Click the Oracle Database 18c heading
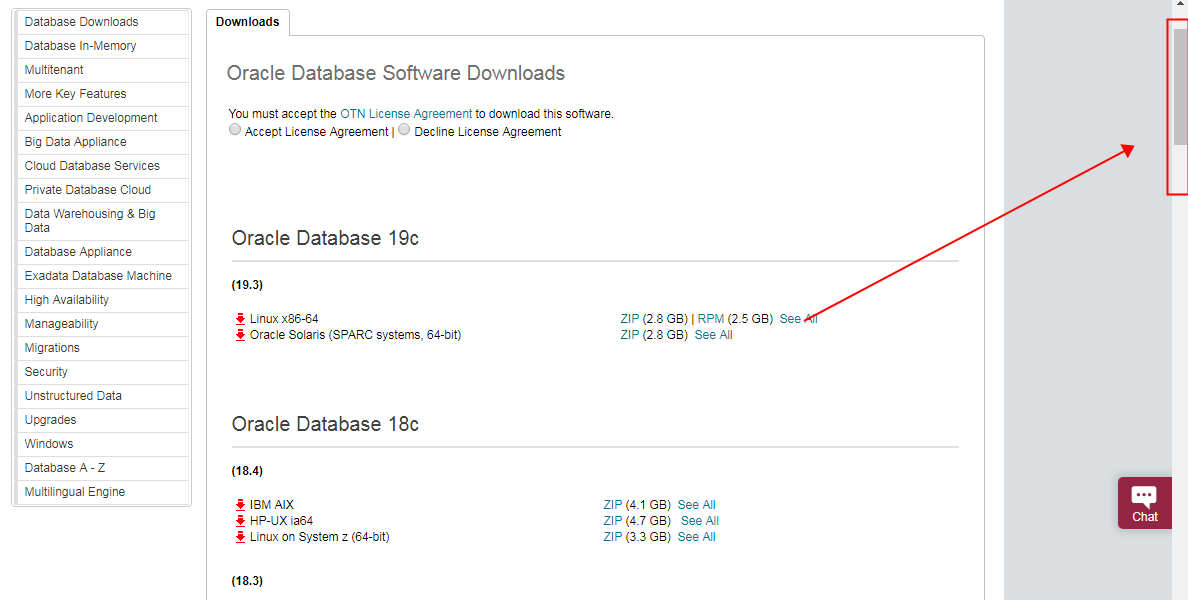The image size is (1188, 600). pos(325,423)
